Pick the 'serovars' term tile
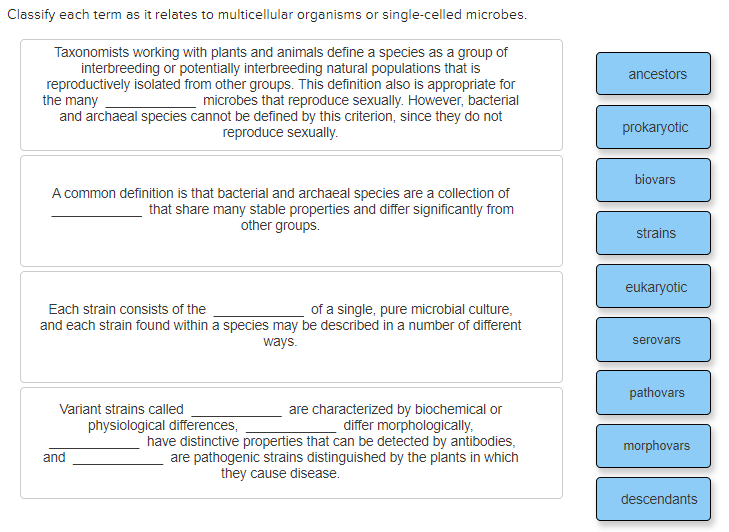 (x=653, y=339)
